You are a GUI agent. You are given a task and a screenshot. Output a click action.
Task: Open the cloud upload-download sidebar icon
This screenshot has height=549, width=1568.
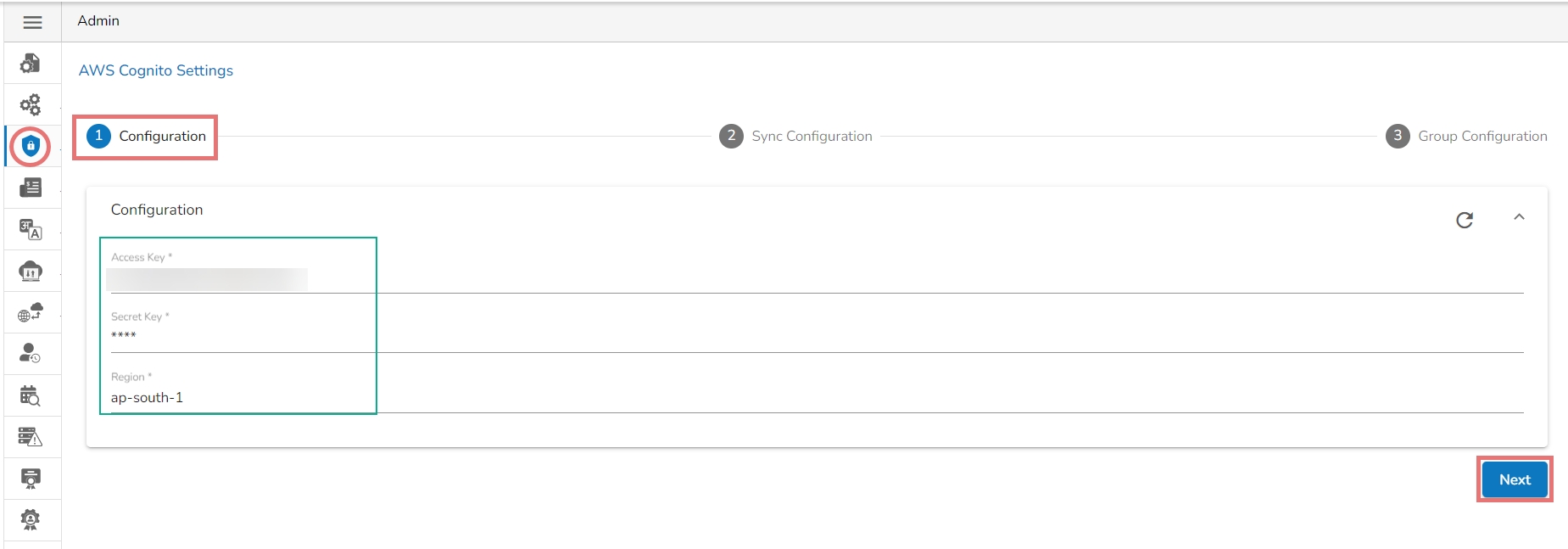pos(31,272)
